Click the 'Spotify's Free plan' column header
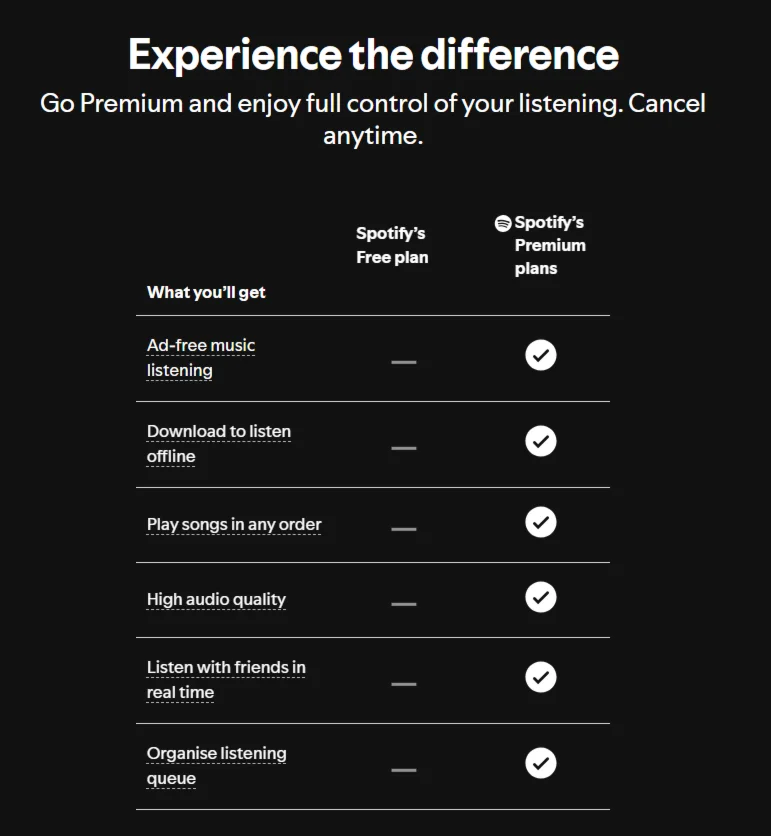771x836 pixels. coord(392,245)
